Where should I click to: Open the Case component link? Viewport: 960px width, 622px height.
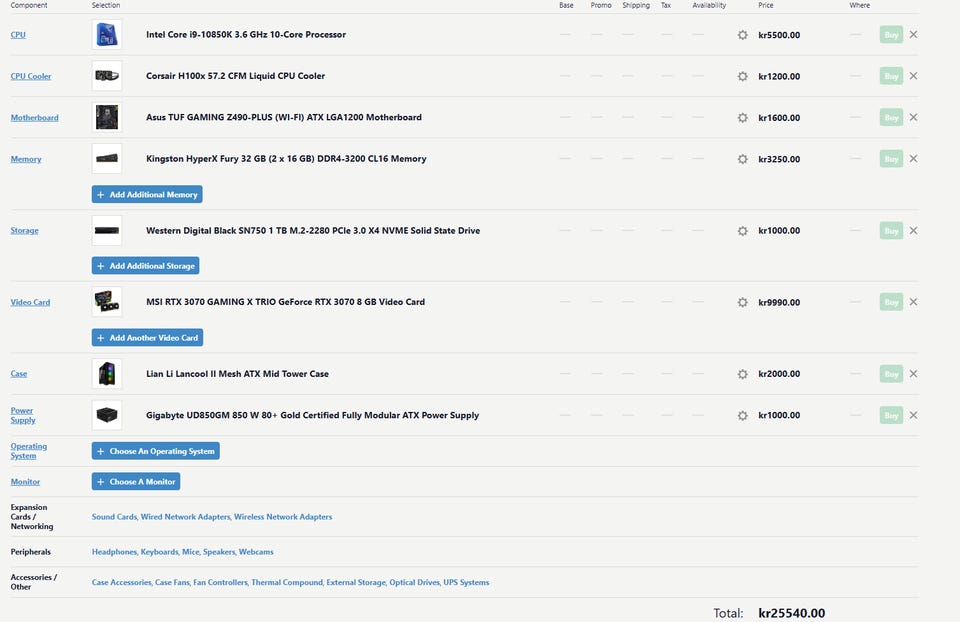pyautogui.click(x=18, y=374)
